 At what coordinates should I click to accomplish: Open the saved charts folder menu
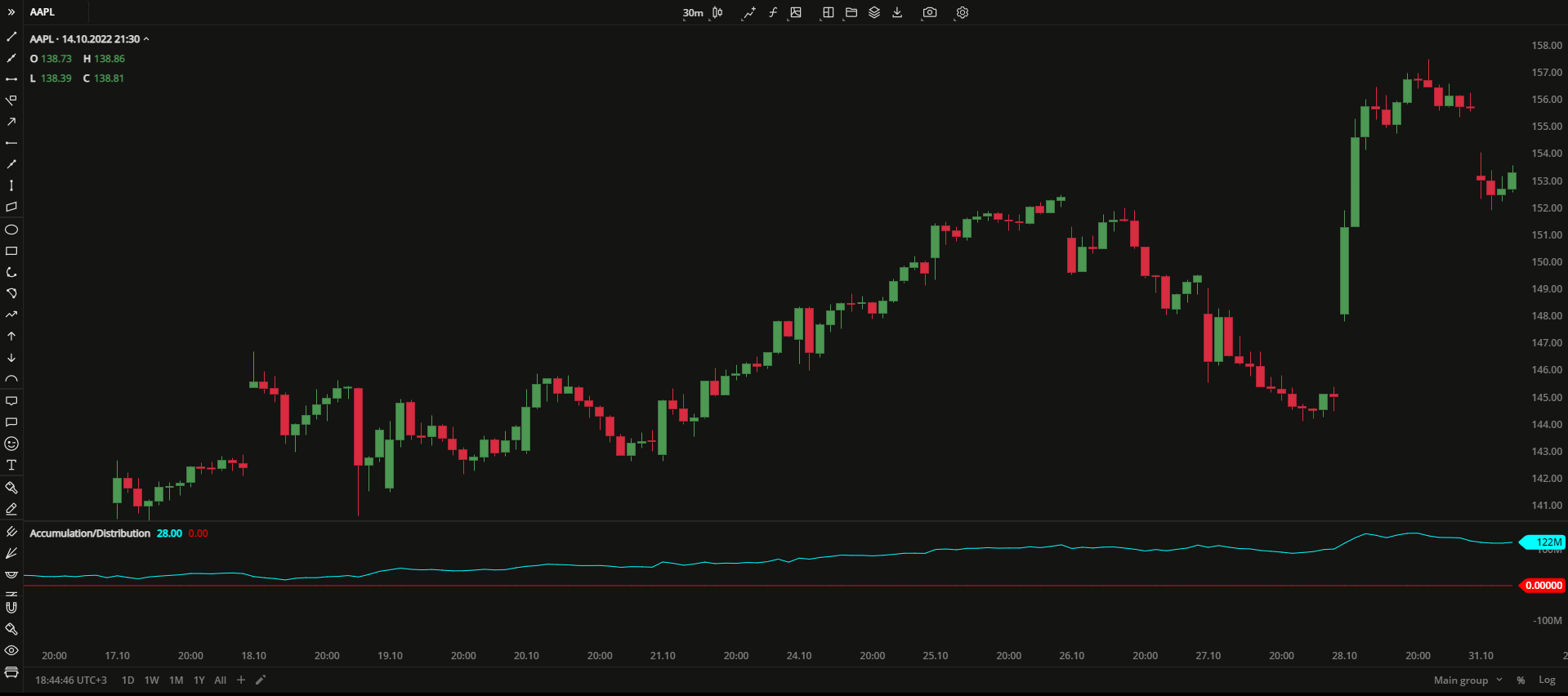point(851,12)
